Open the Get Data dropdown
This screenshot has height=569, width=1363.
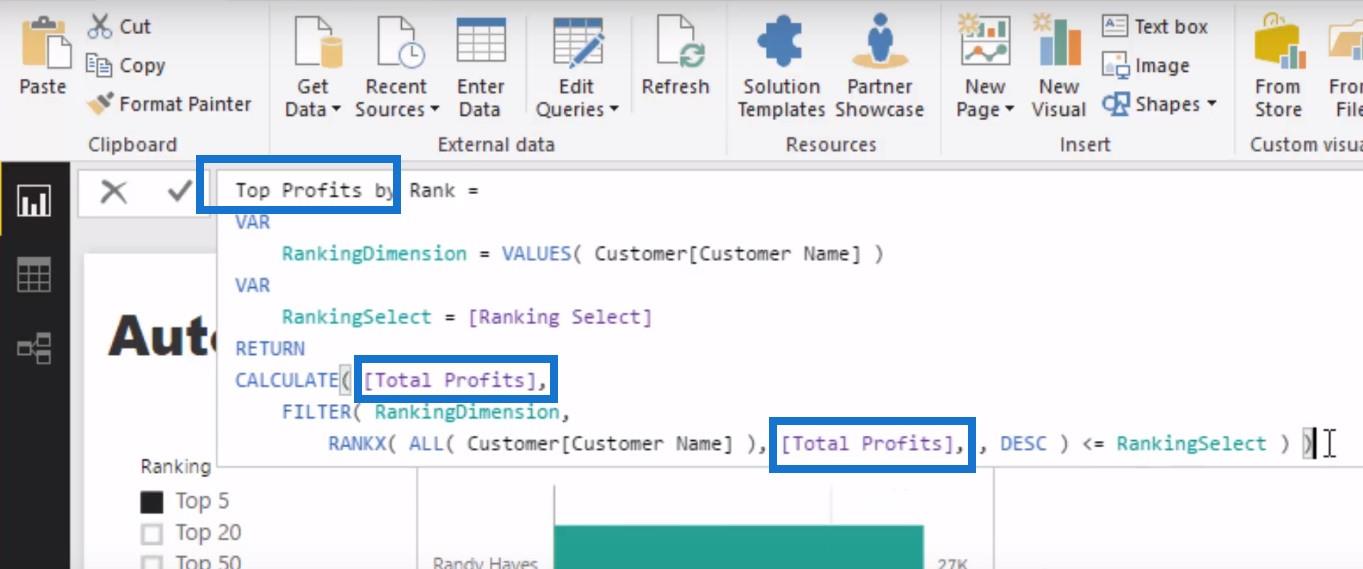click(x=313, y=68)
